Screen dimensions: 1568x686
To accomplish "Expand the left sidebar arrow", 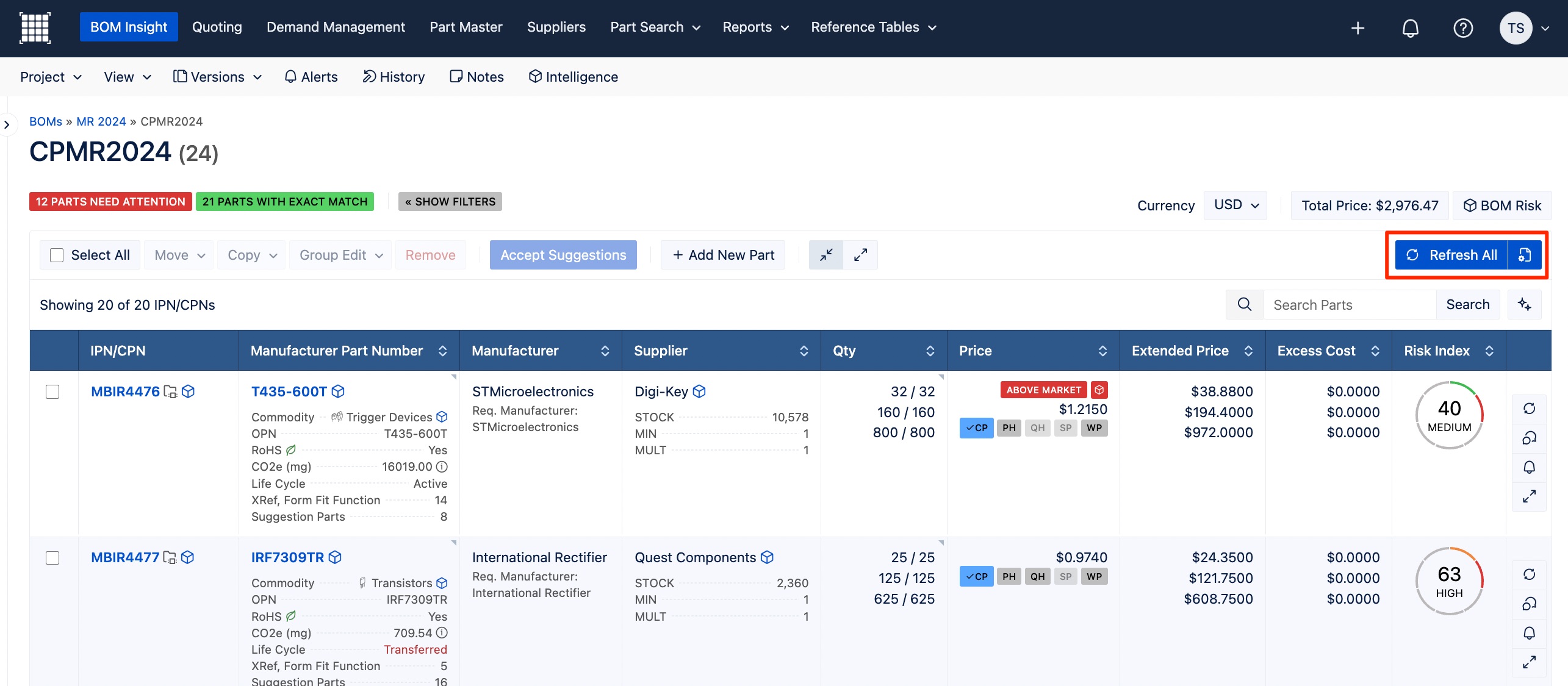I will tap(7, 125).
